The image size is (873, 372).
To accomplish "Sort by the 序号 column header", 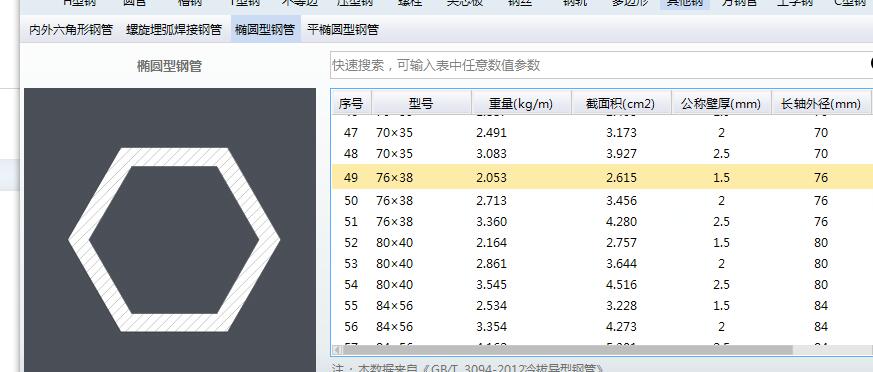I will coord(351,103).
